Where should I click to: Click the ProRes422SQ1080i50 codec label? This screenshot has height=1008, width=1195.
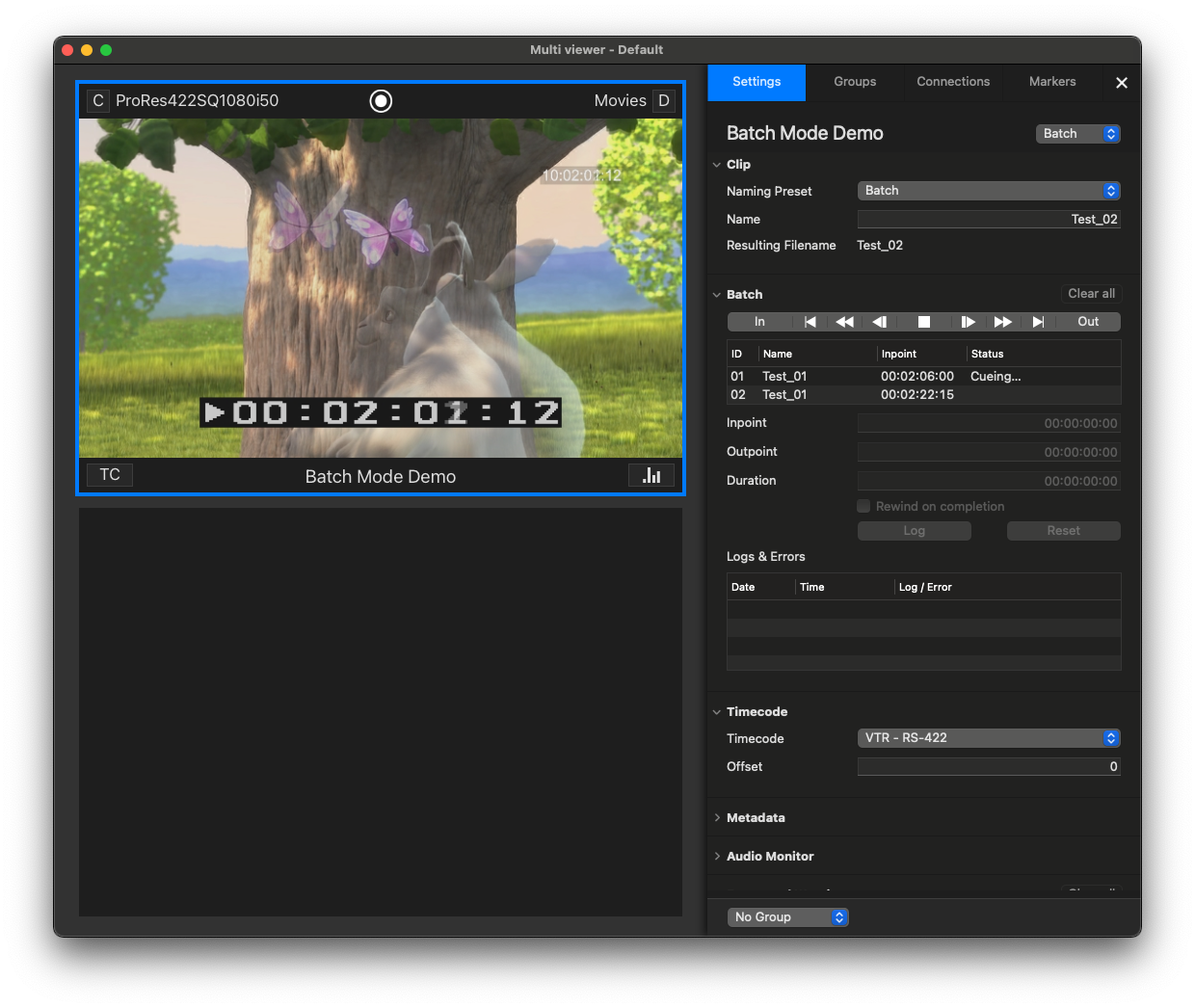point(197,100)
